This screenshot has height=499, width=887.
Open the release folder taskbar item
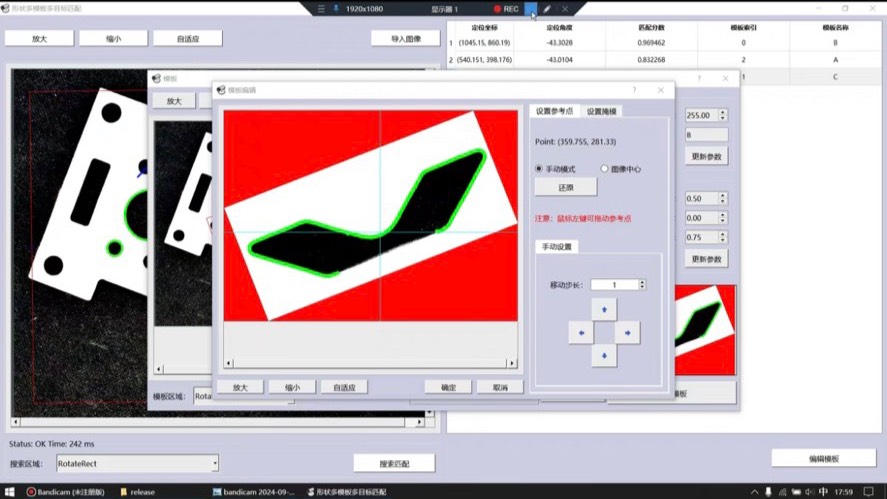[137, 492]
